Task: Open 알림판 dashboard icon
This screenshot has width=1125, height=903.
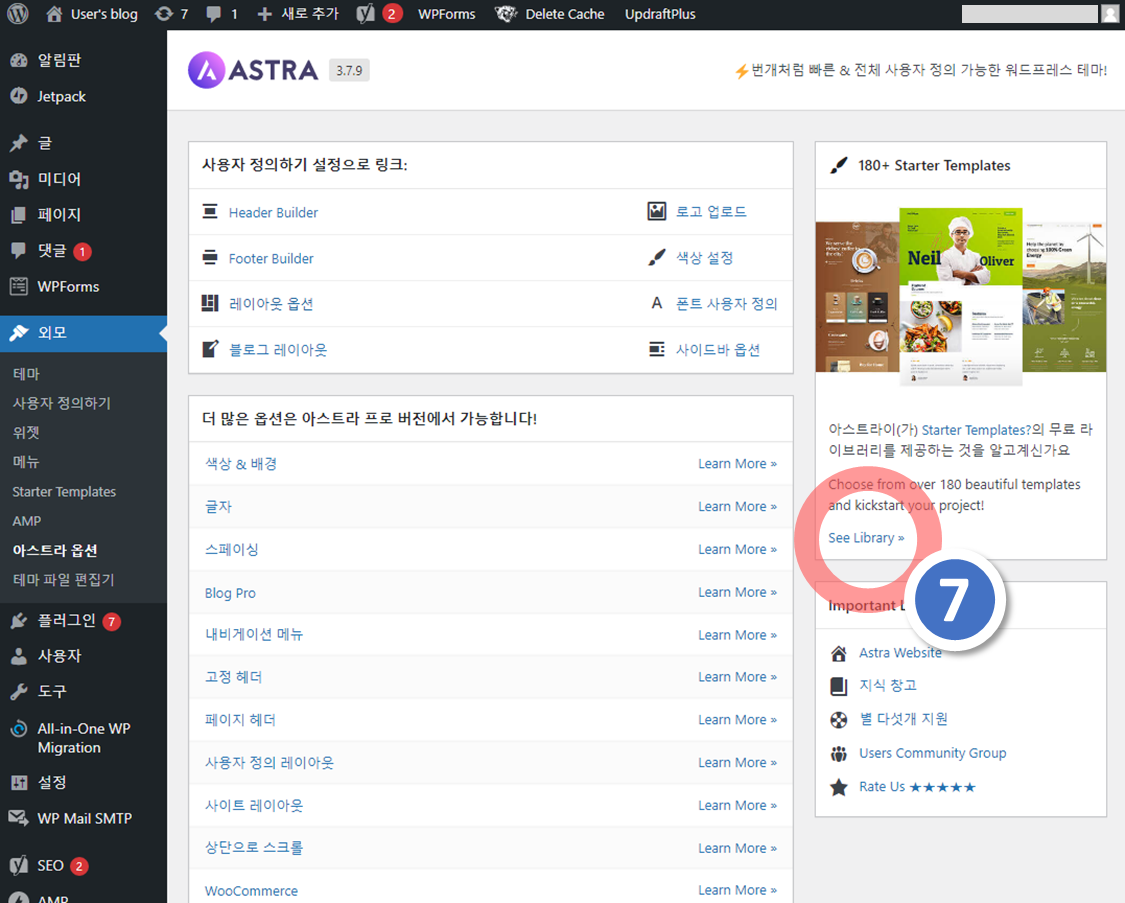Action: tap(19, 60)
